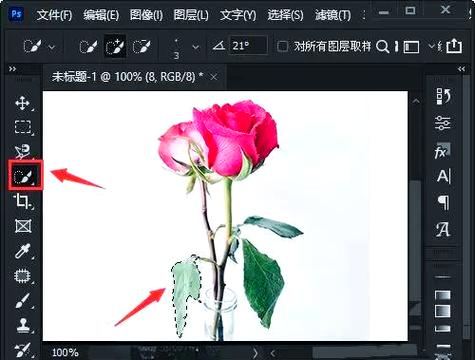Minimize the Photoshop window
The image size is (475, 360).
[384, 12]
